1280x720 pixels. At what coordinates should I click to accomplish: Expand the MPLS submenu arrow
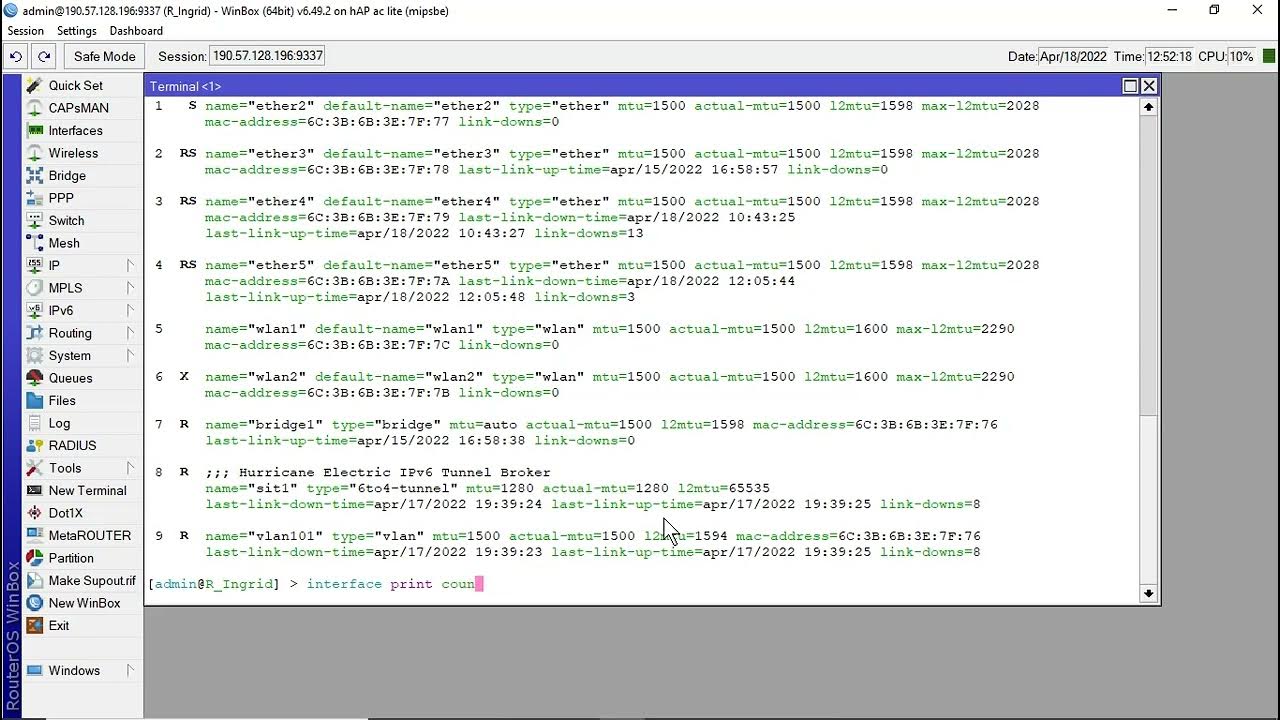[130, 288]
